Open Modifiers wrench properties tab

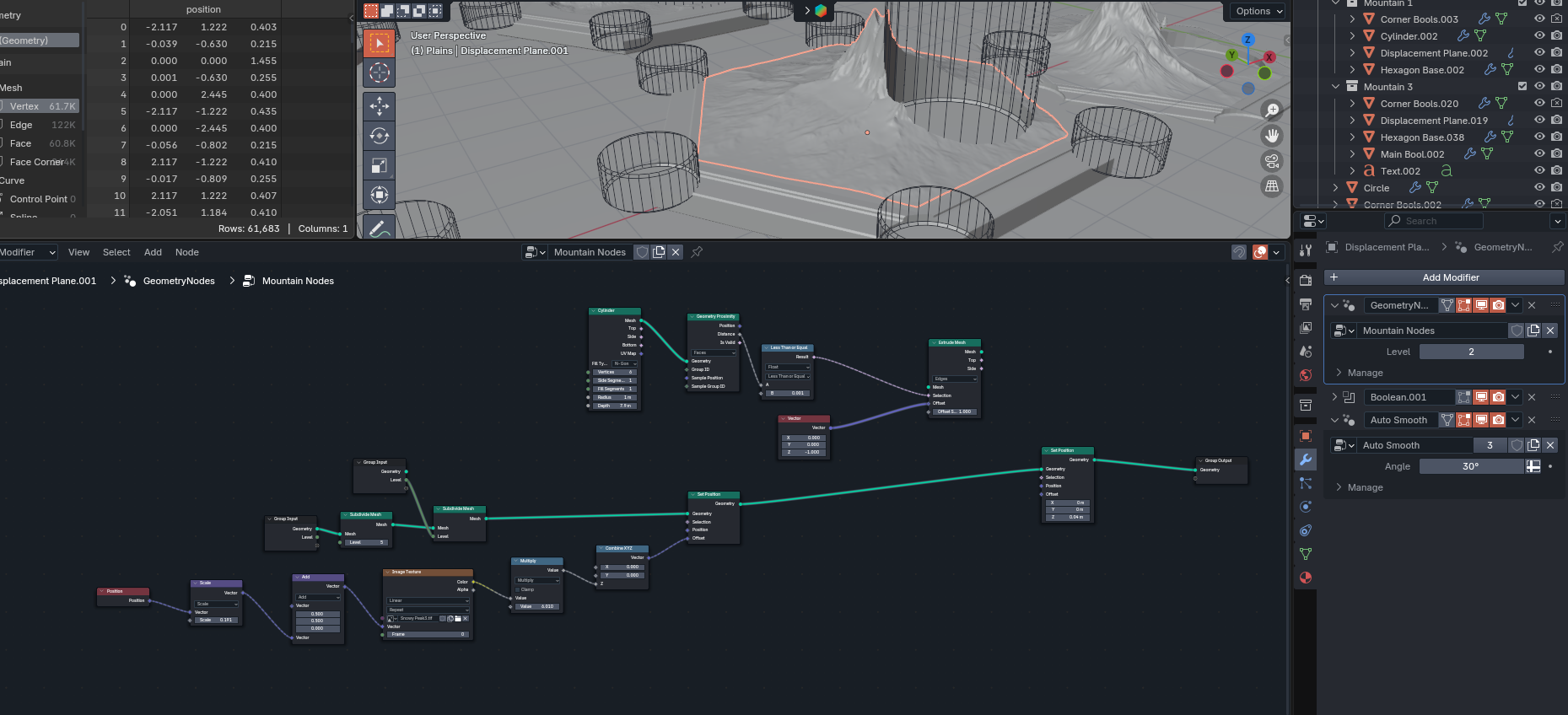point(1306,460)
